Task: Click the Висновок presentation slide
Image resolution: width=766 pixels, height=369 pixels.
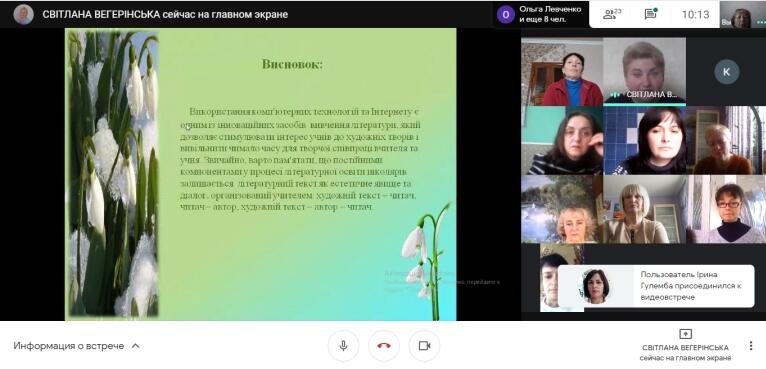Action: 260,174
